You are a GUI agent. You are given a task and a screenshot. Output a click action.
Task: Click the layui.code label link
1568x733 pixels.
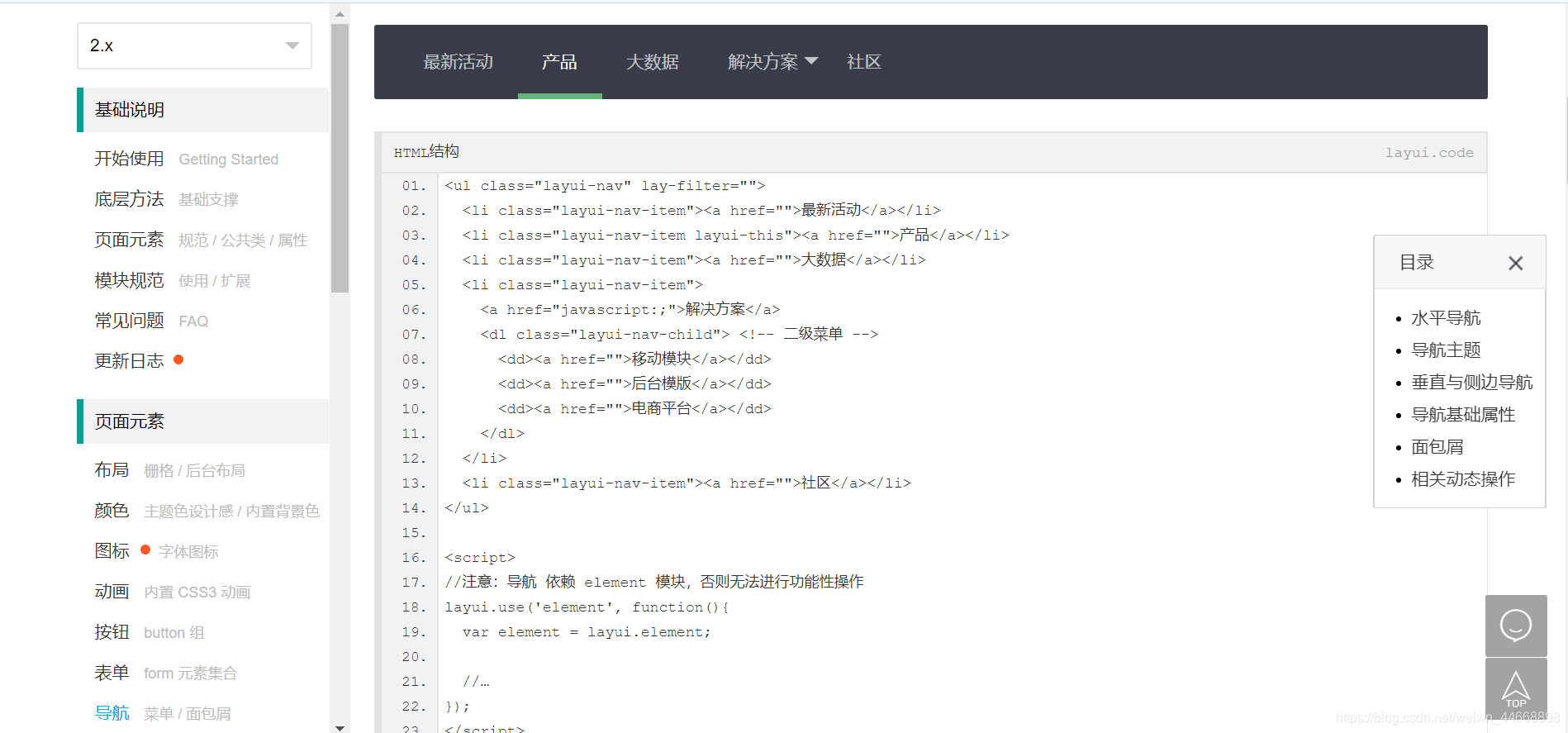coord(1429,153)
